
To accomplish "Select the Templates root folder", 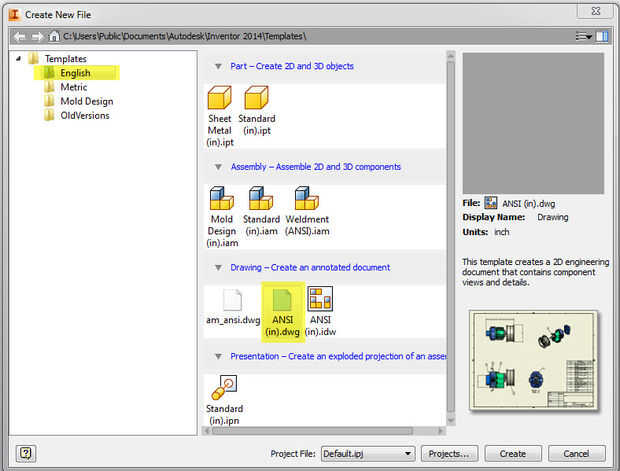I will click(66, 59).
